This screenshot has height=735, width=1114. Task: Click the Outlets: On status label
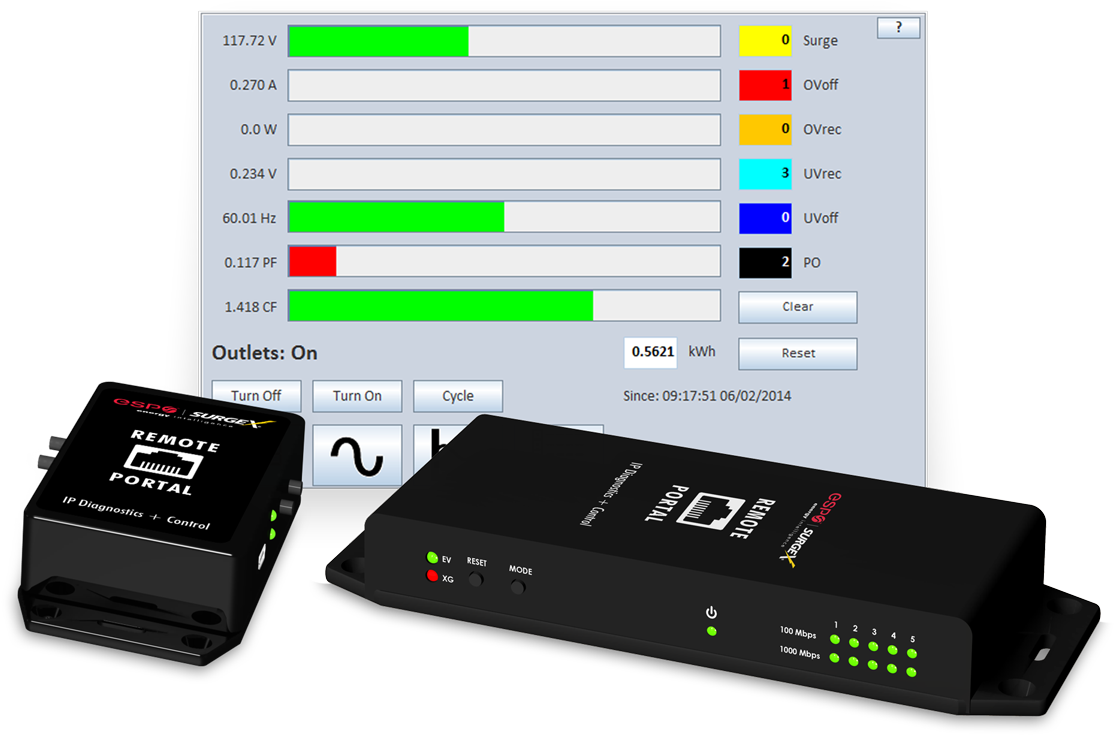(263, 353)
